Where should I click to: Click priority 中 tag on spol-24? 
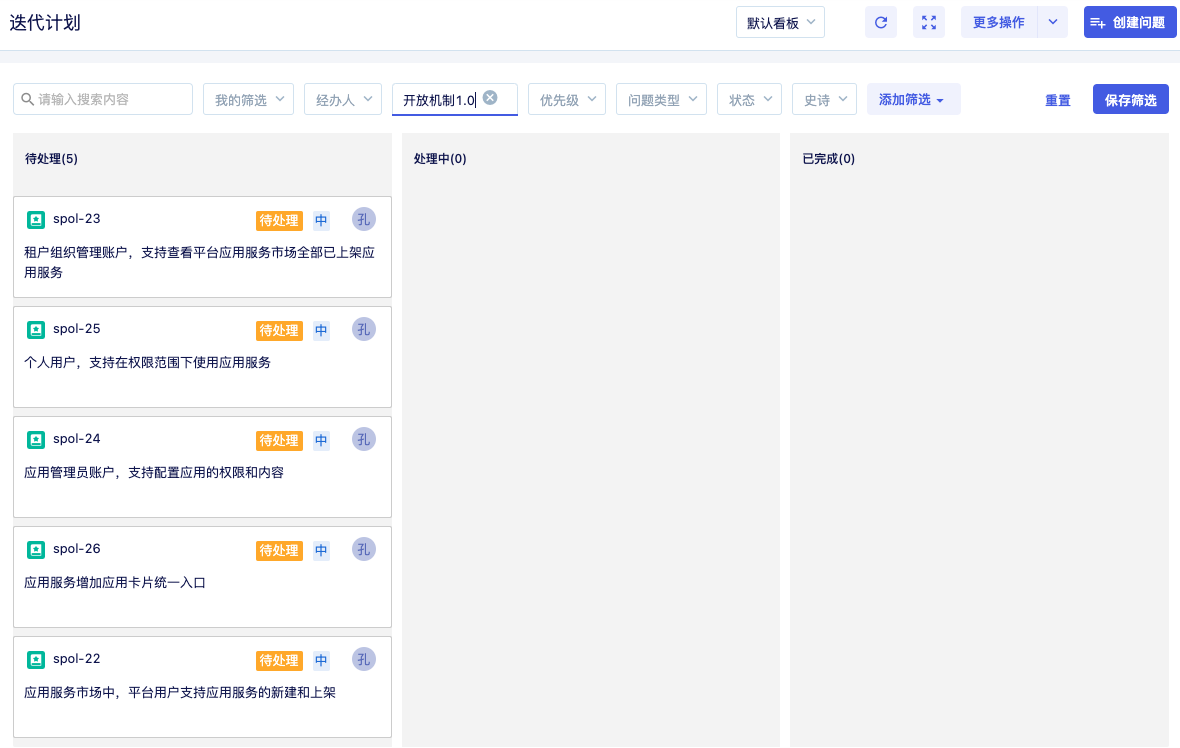coord(321,440)
